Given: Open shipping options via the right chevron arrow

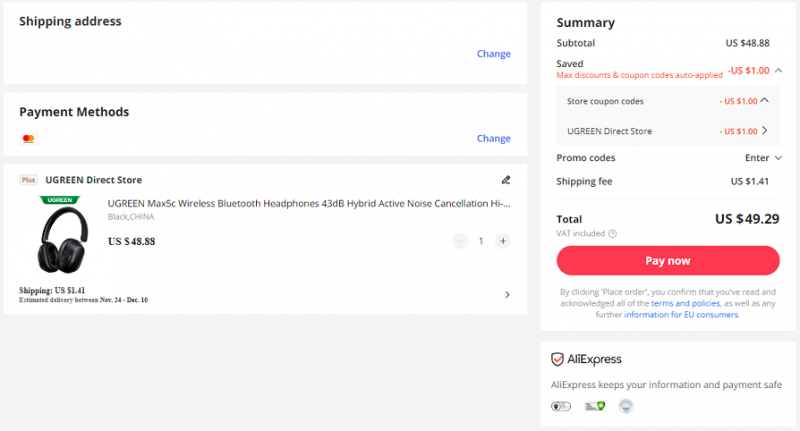Looking at the screenshot, I should pyautogui.click(x=507, y=295).
